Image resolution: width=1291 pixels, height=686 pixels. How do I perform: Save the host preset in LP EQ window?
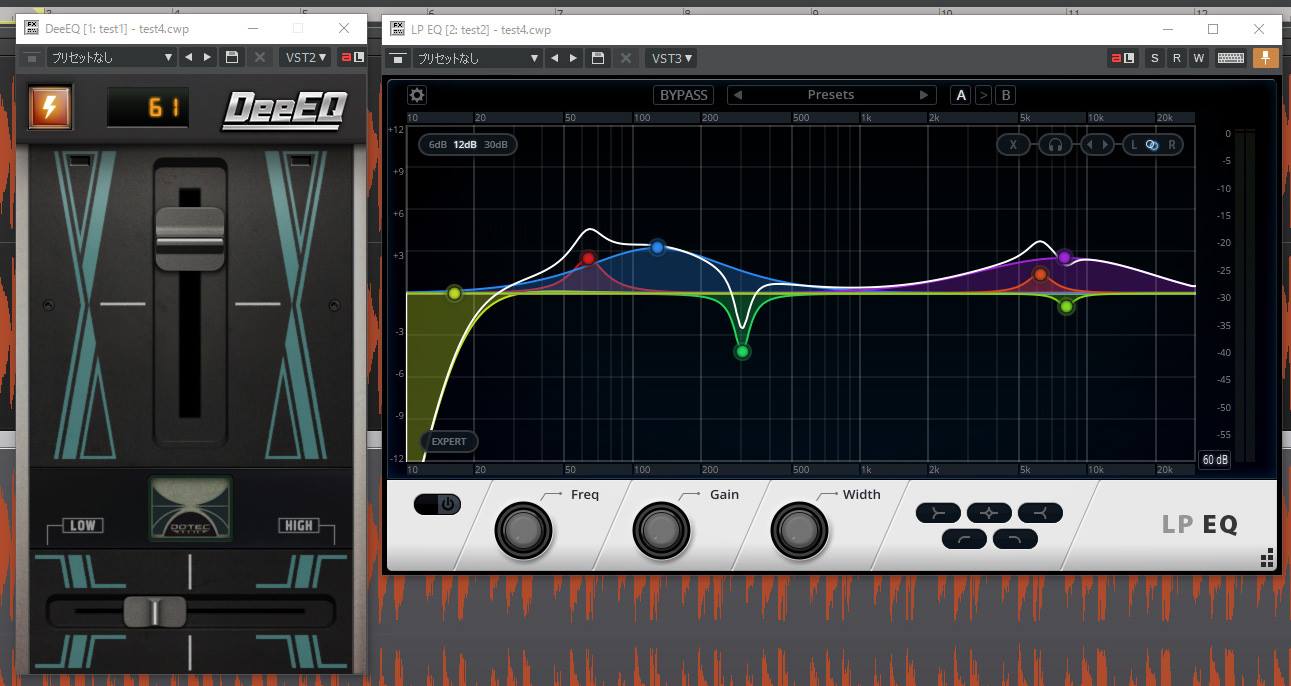coord(598,58)
